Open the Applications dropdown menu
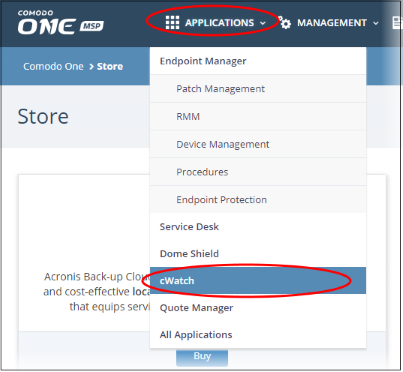403x372 pixels. 216,23
